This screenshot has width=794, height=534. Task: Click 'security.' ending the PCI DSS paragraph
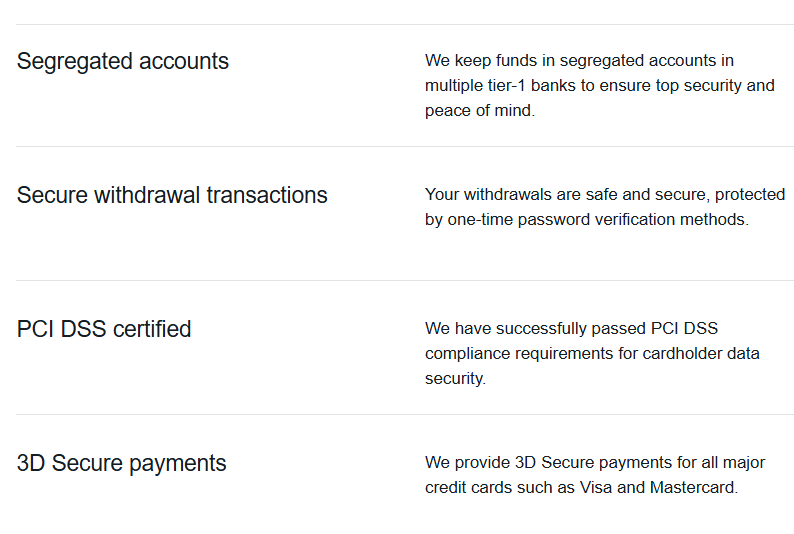point(455,379)
